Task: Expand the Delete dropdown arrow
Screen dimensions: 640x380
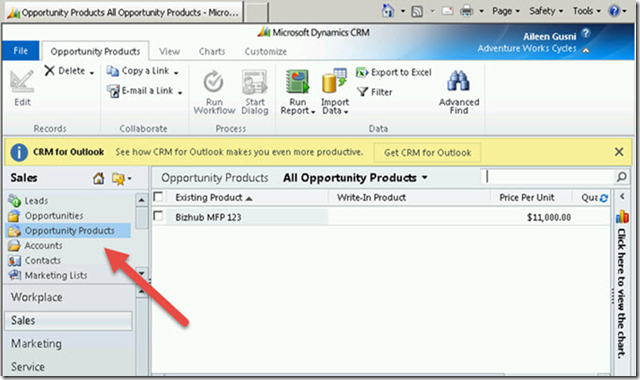Action: click(92, 73)
